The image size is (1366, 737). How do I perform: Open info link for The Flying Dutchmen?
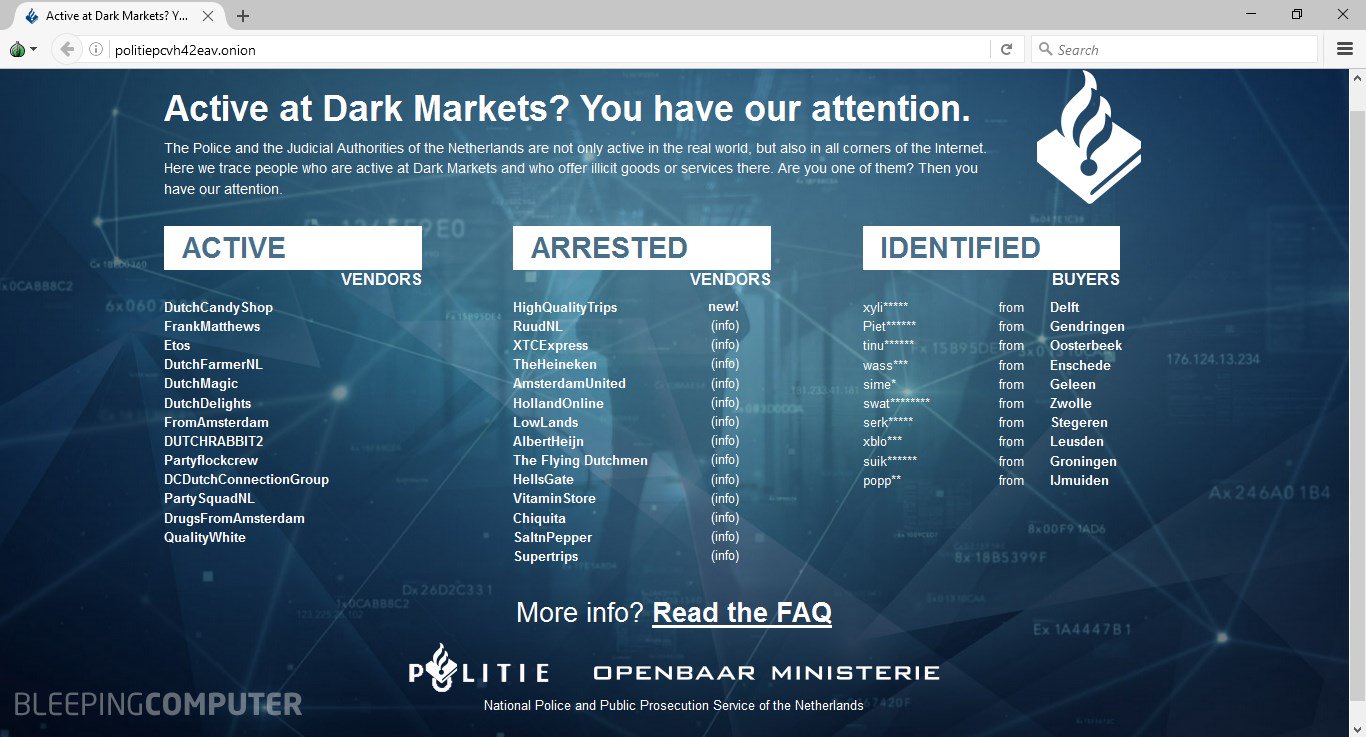(x=725, y=460)
